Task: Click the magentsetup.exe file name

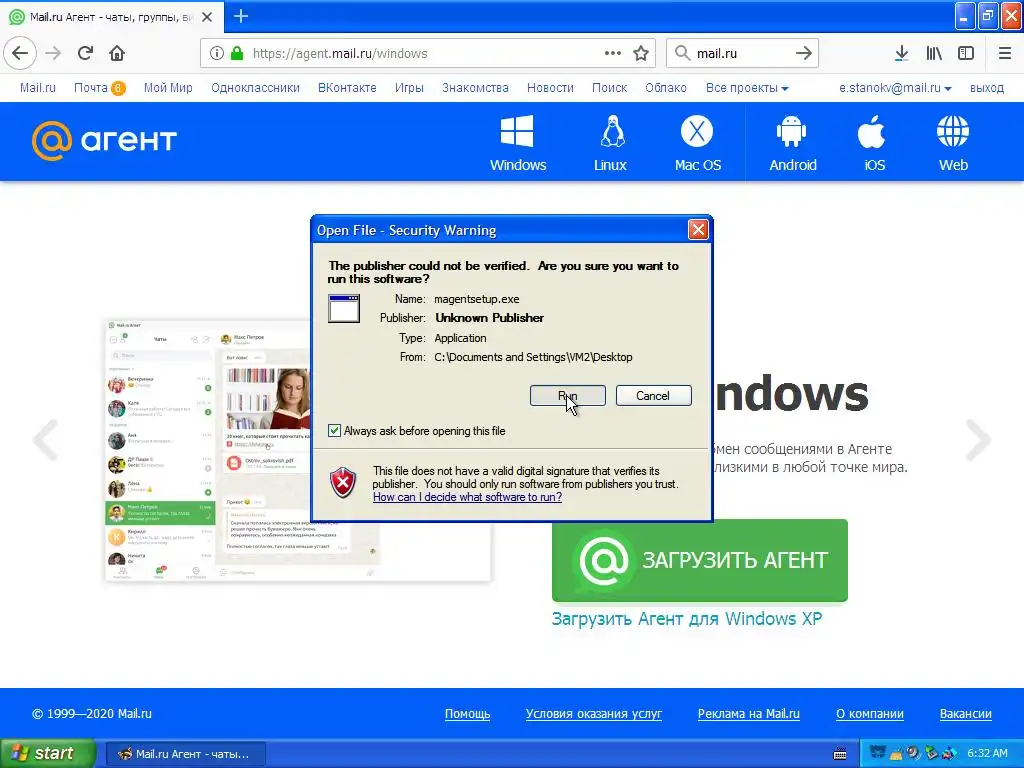Action: pos(477,299)
